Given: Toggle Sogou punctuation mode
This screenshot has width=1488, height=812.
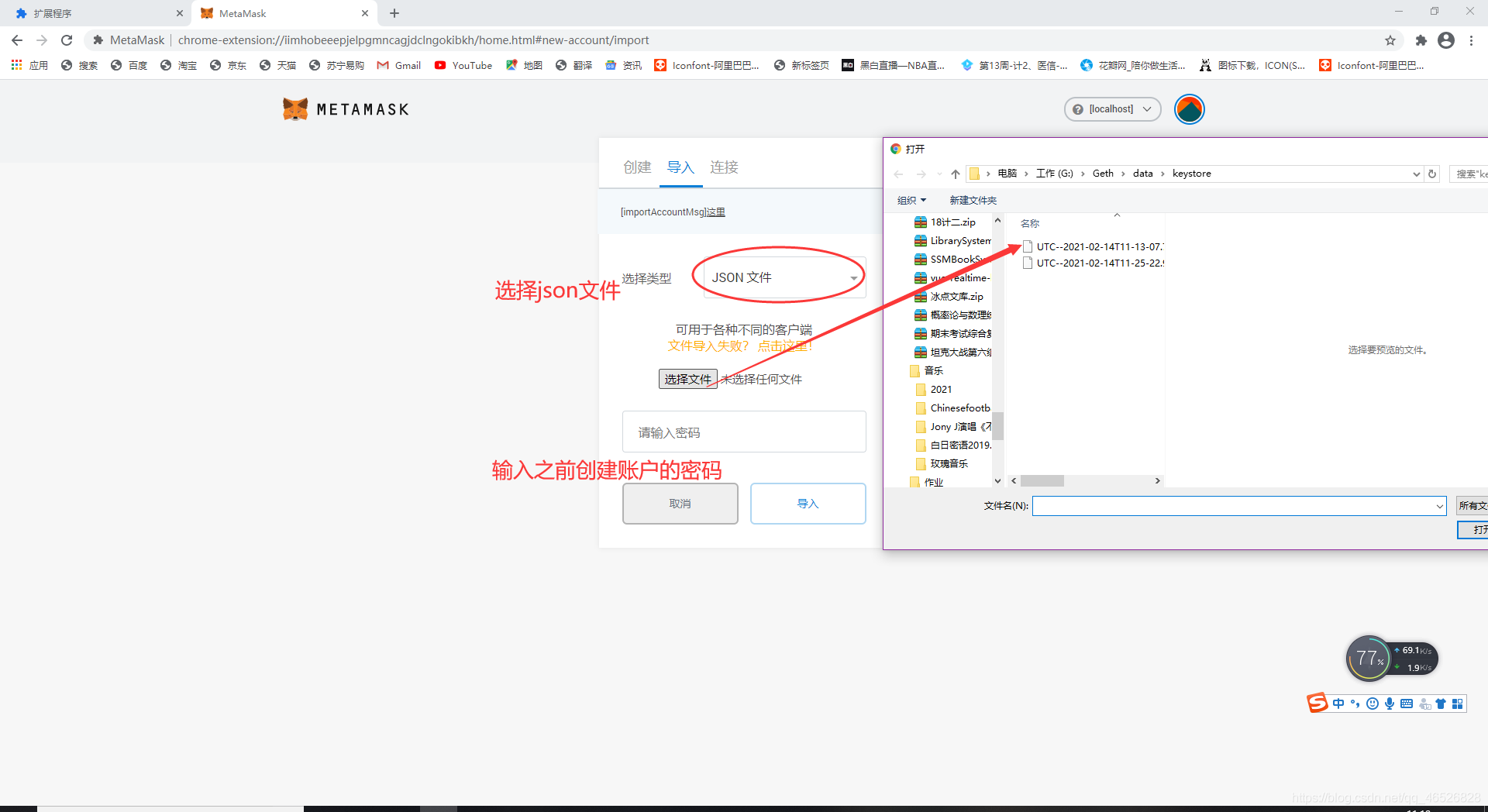Looking at the screenshot, I should (x=1355, y=704).
